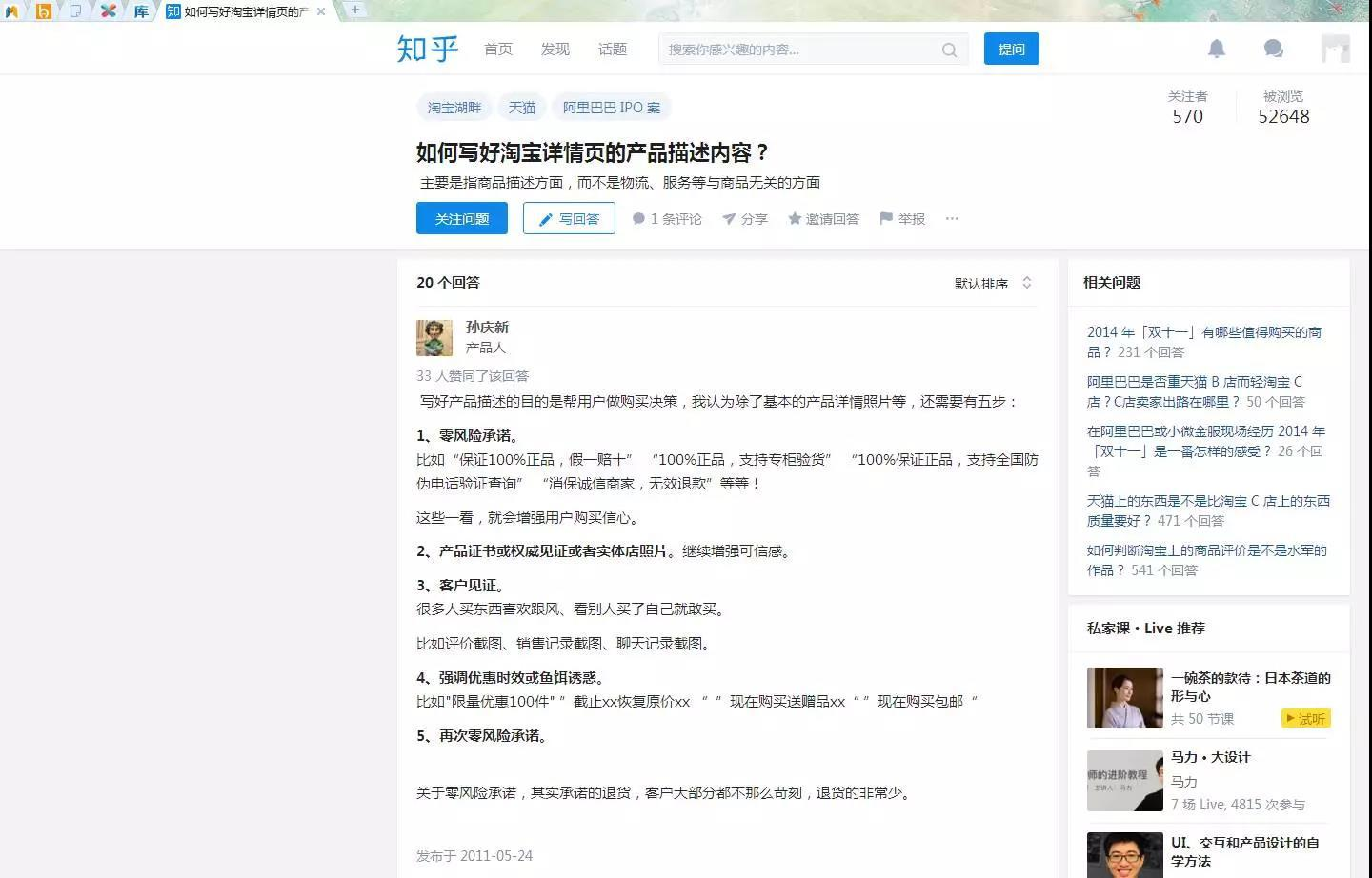The width and height of the screenshot is (1372, 878).
Task: Click the 提问 button
Action: (1012, 50)
